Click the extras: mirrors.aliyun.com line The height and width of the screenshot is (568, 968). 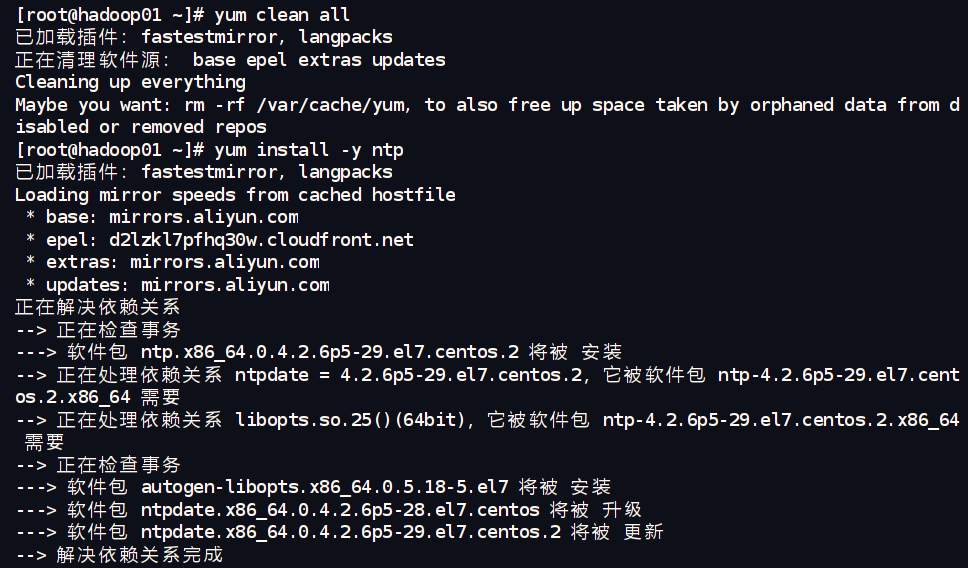coord(172,262)
